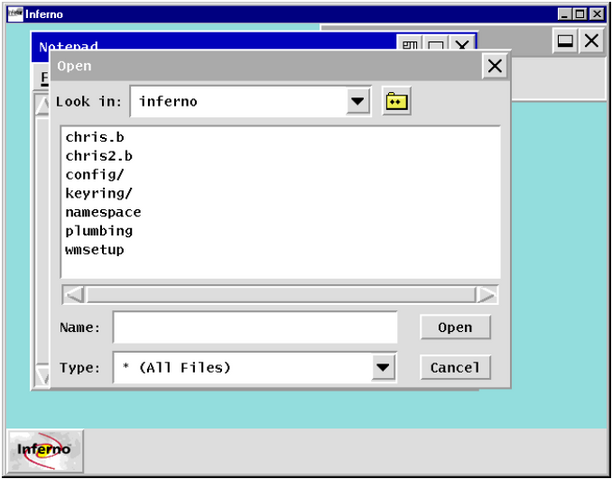Close the gray background window
This screenshot has width=612, height=479.
tap(592, 41)
